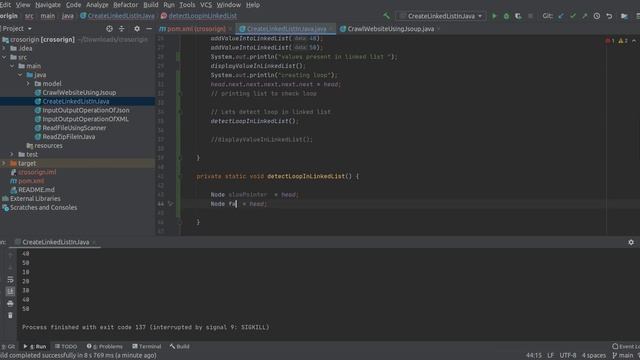The width and height of the screenshot is (640, 360).
Task: Open the Terminal tool window
Action: 147,347
